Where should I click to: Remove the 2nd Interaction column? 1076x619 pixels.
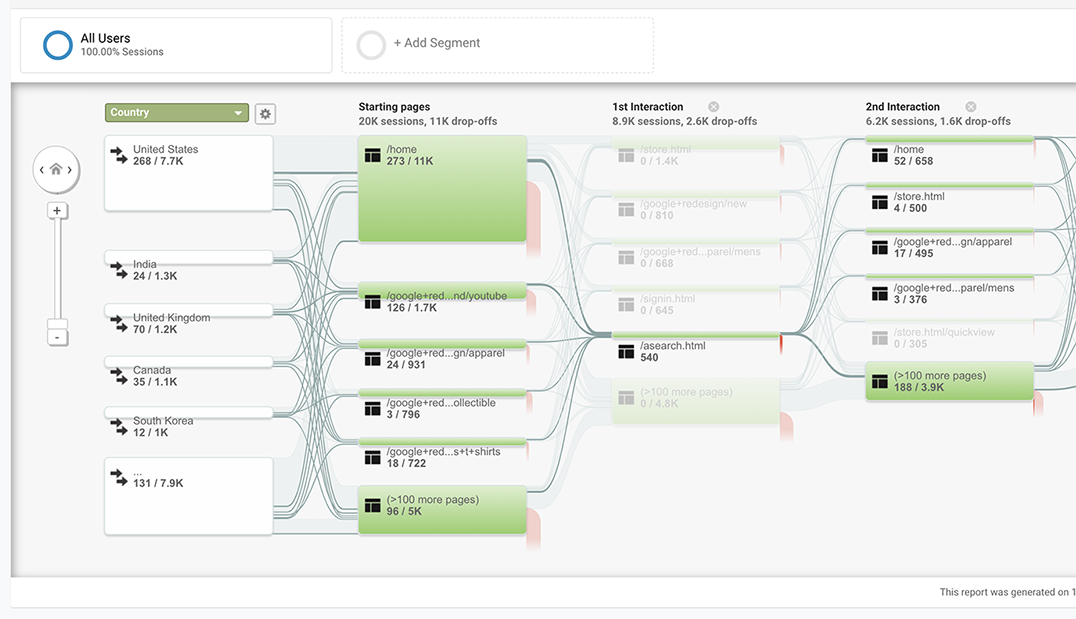970,106
